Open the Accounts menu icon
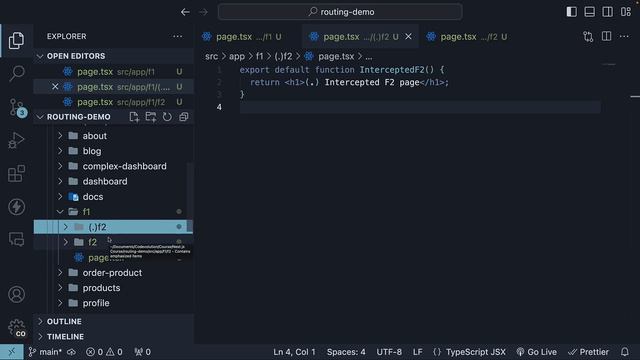Image resolution: width=640 pixels, height=360 pixels. [16, 294]
